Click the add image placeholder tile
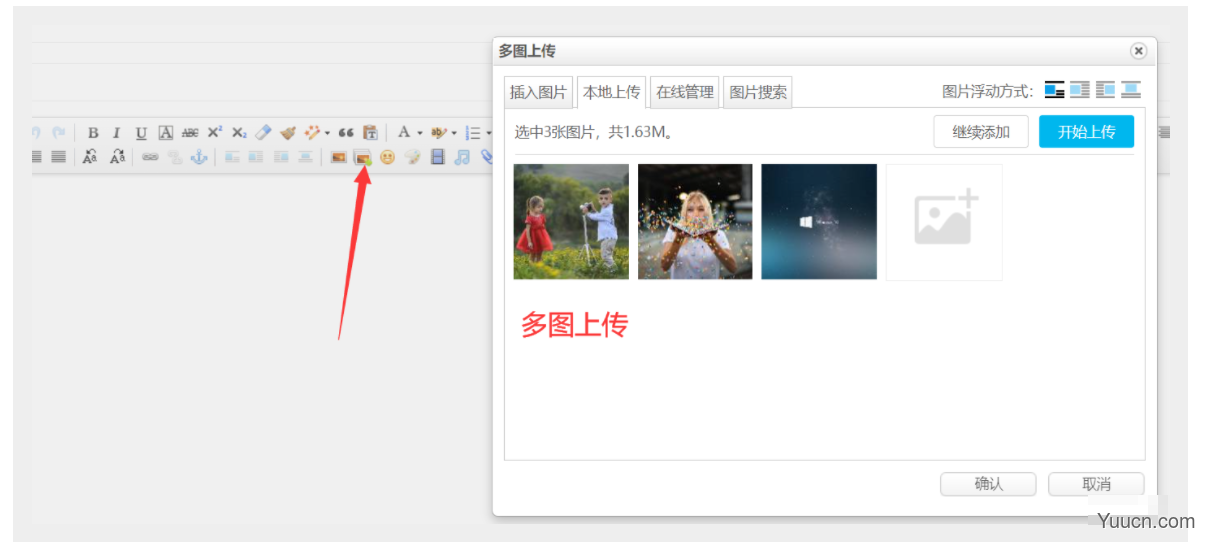The image size is (1208, 551). [x=944, y=222]
